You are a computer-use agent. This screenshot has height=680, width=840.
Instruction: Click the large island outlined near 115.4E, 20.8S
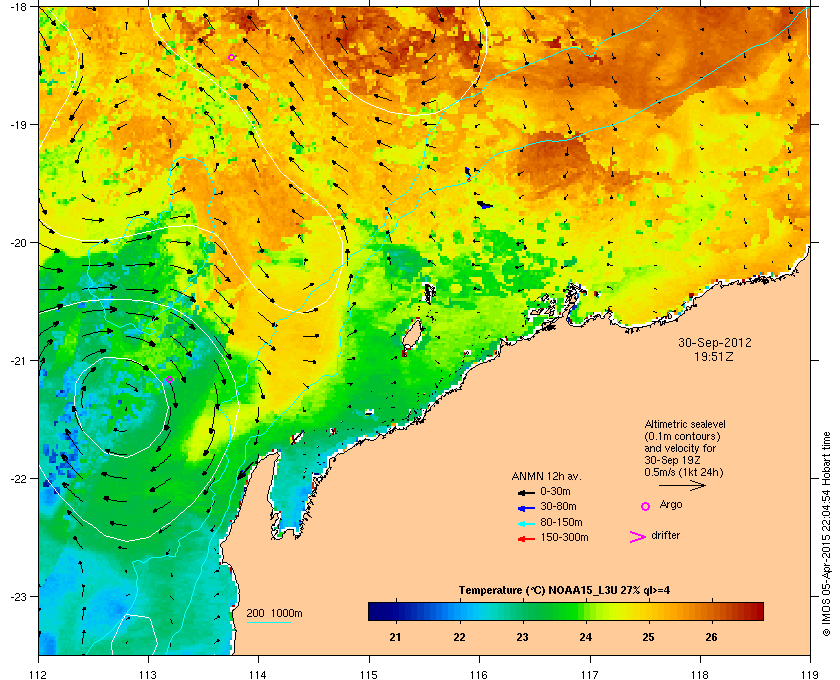(x=412, y=335)
